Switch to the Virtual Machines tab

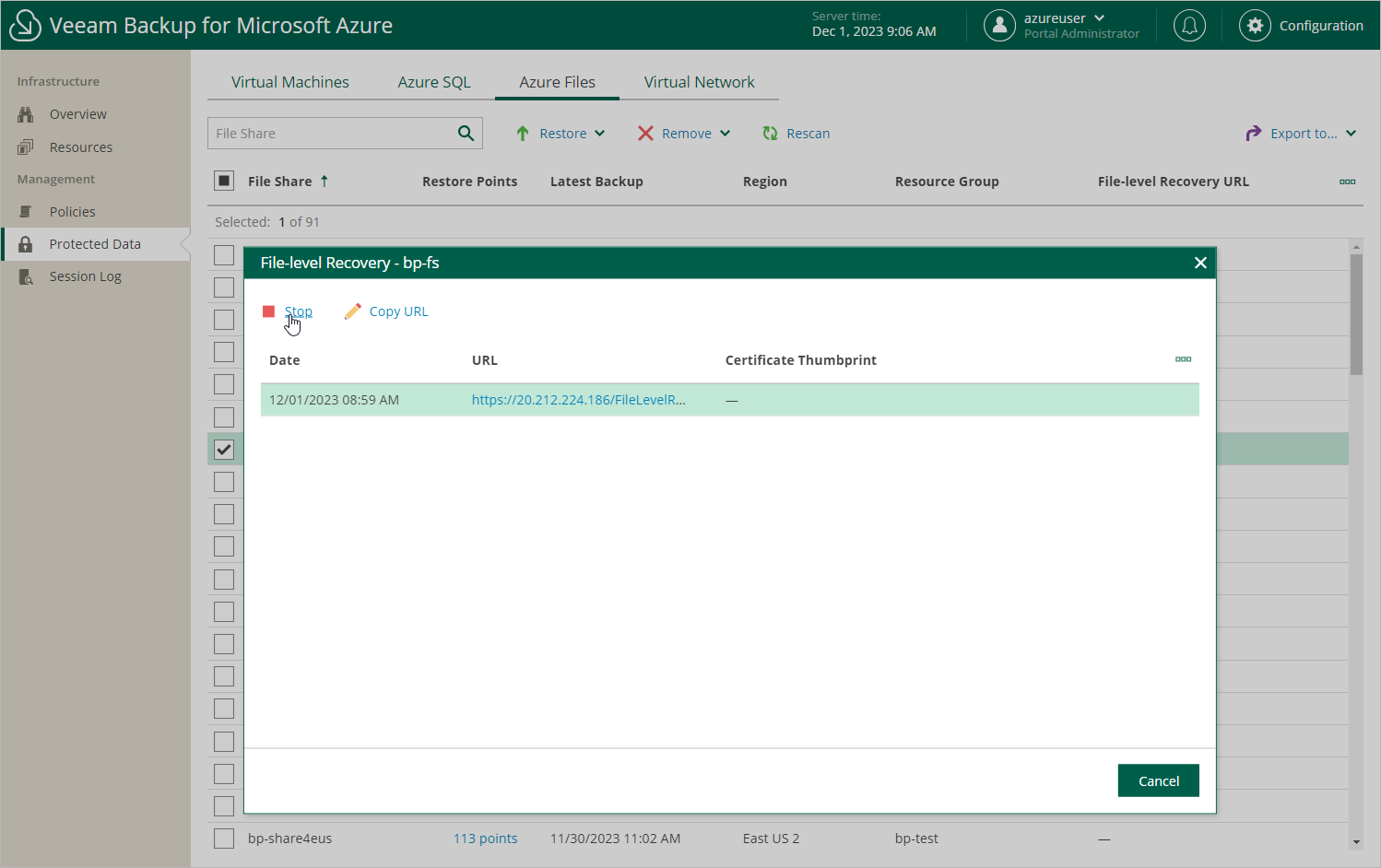coord(290,82)
